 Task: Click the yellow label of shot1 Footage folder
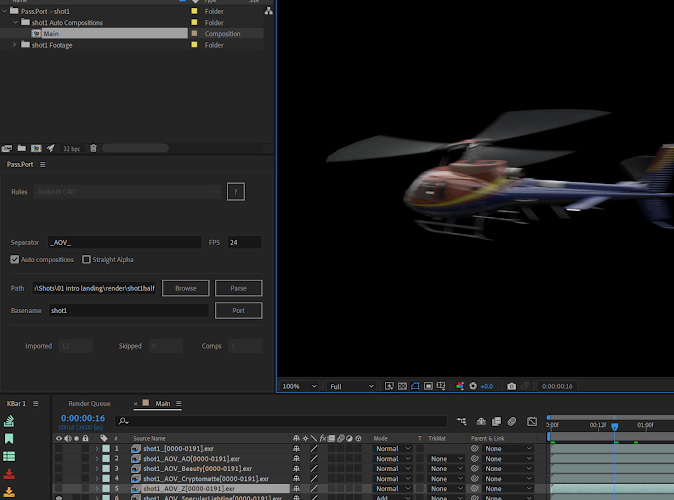[194, 45]
